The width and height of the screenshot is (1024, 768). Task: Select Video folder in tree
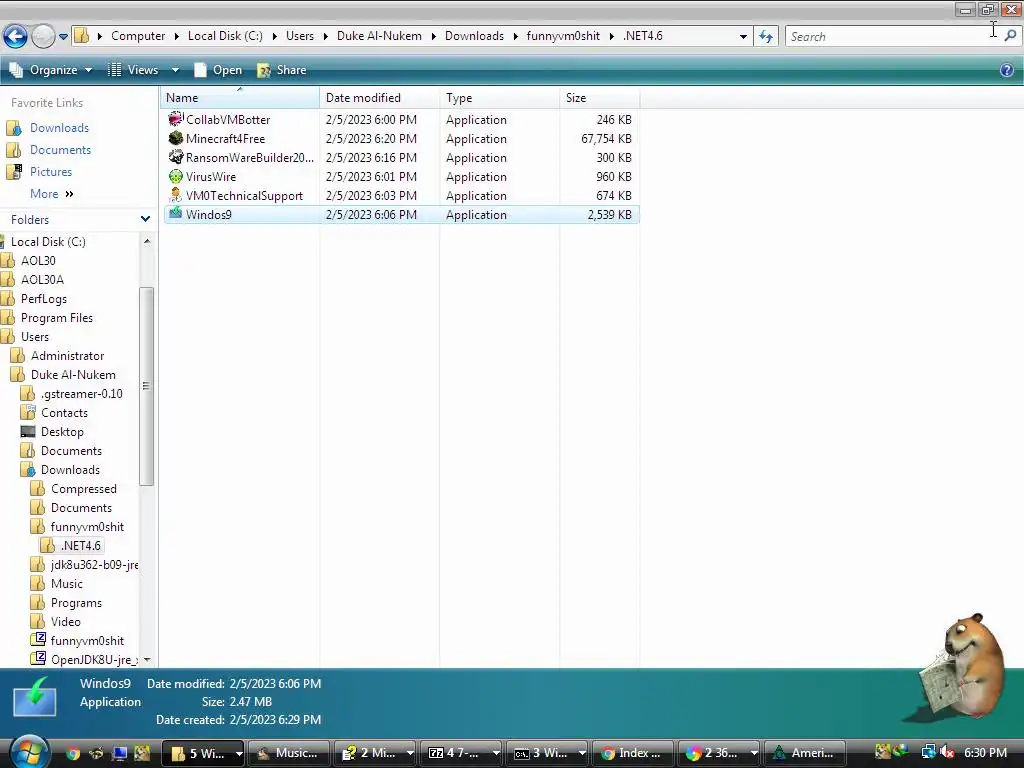65,622
